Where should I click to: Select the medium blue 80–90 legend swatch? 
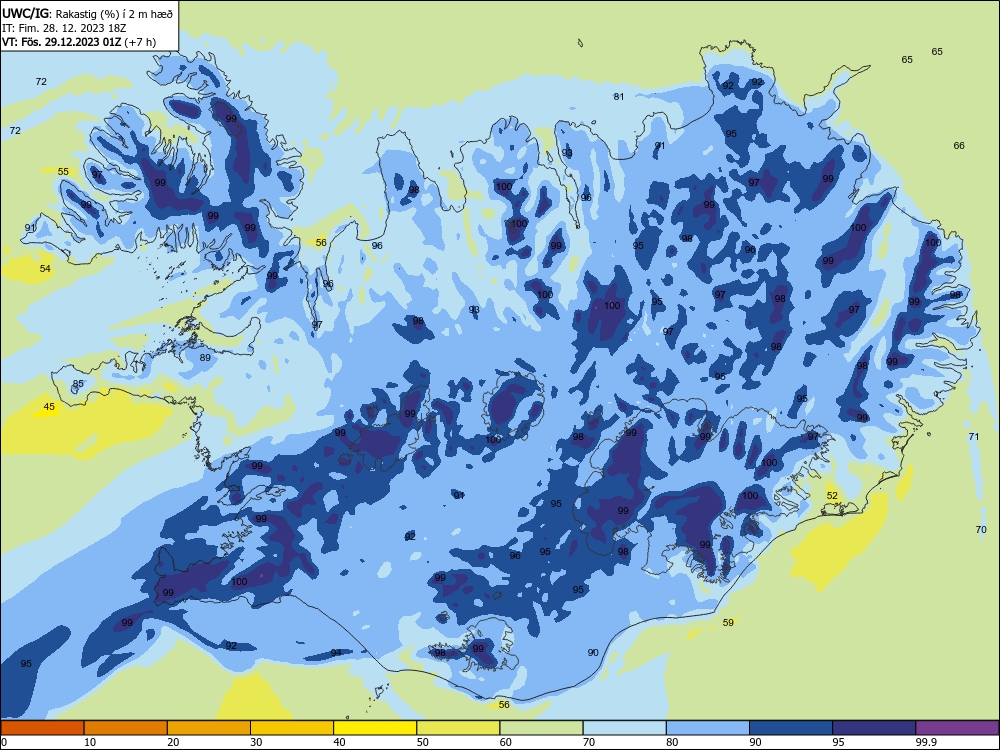tap(708, 728)
